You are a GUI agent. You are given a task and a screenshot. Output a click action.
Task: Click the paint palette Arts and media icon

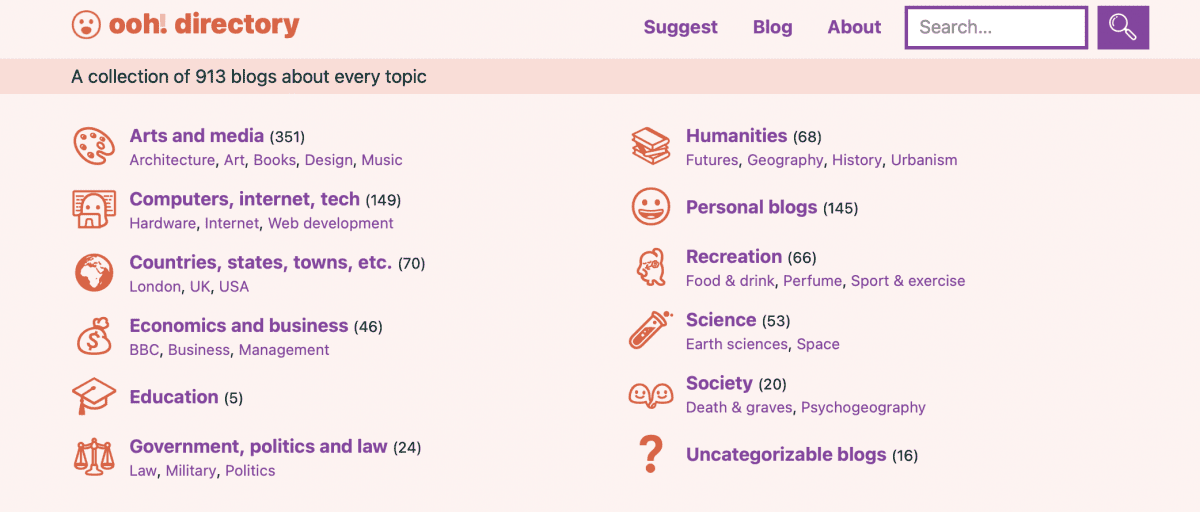(94, 146)
